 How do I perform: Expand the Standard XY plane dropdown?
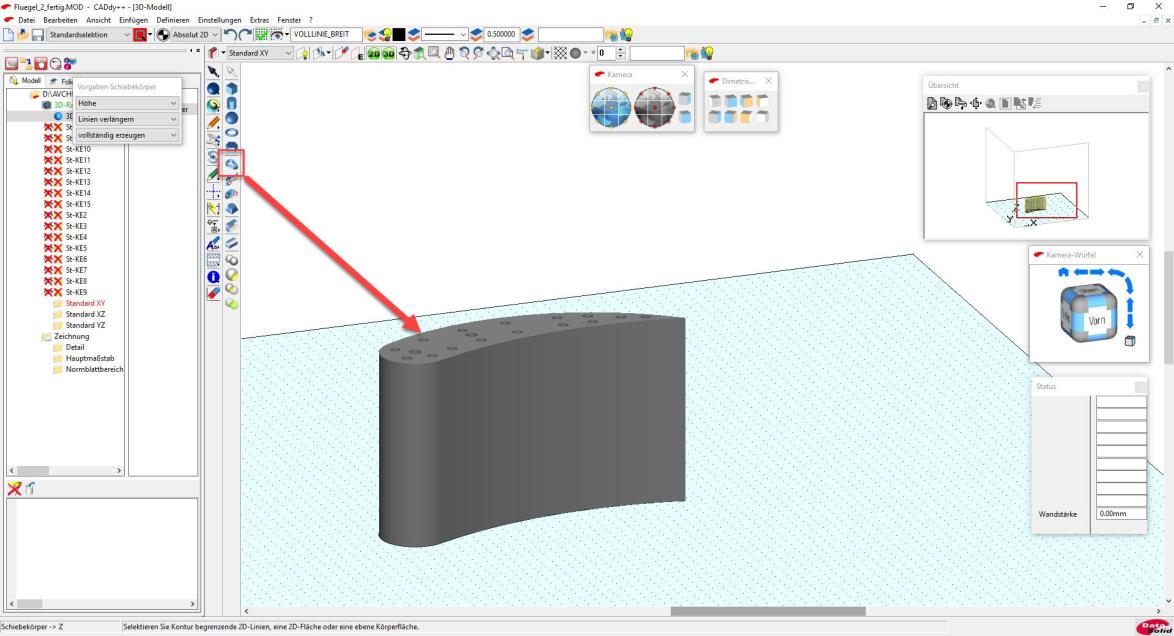click(289, 53)
